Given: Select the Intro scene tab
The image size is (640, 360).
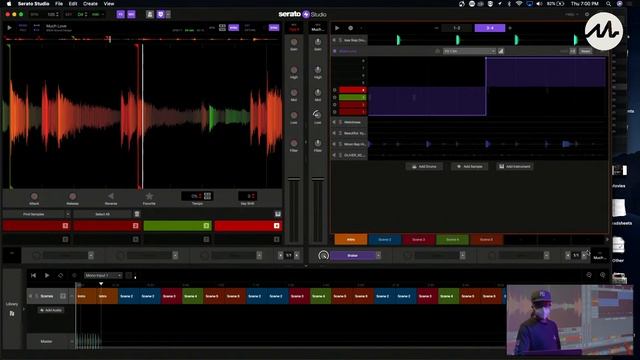Looking at the screenshot, I should click(x=351, y=240).
